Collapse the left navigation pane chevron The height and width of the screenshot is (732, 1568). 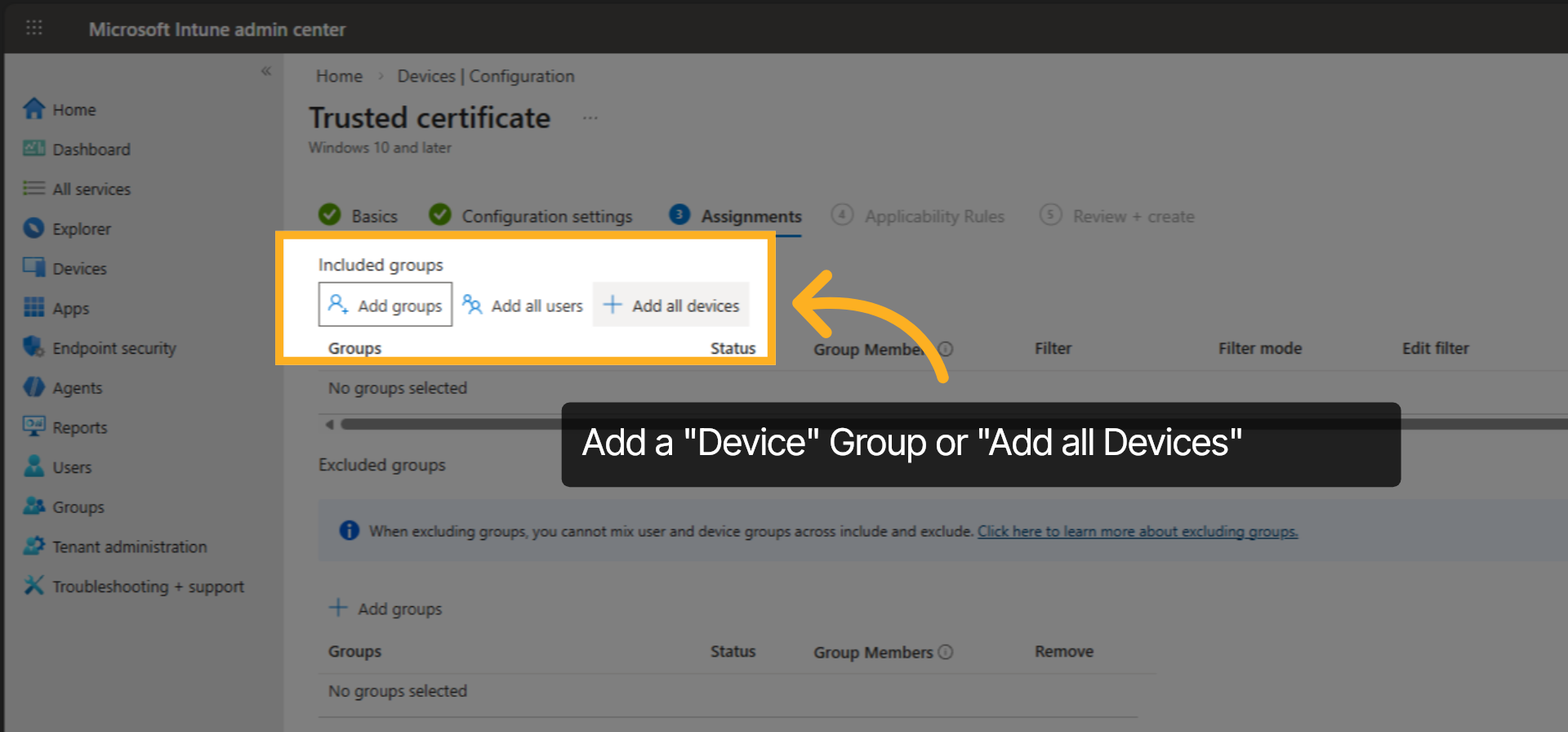click(x=266, y=71)
